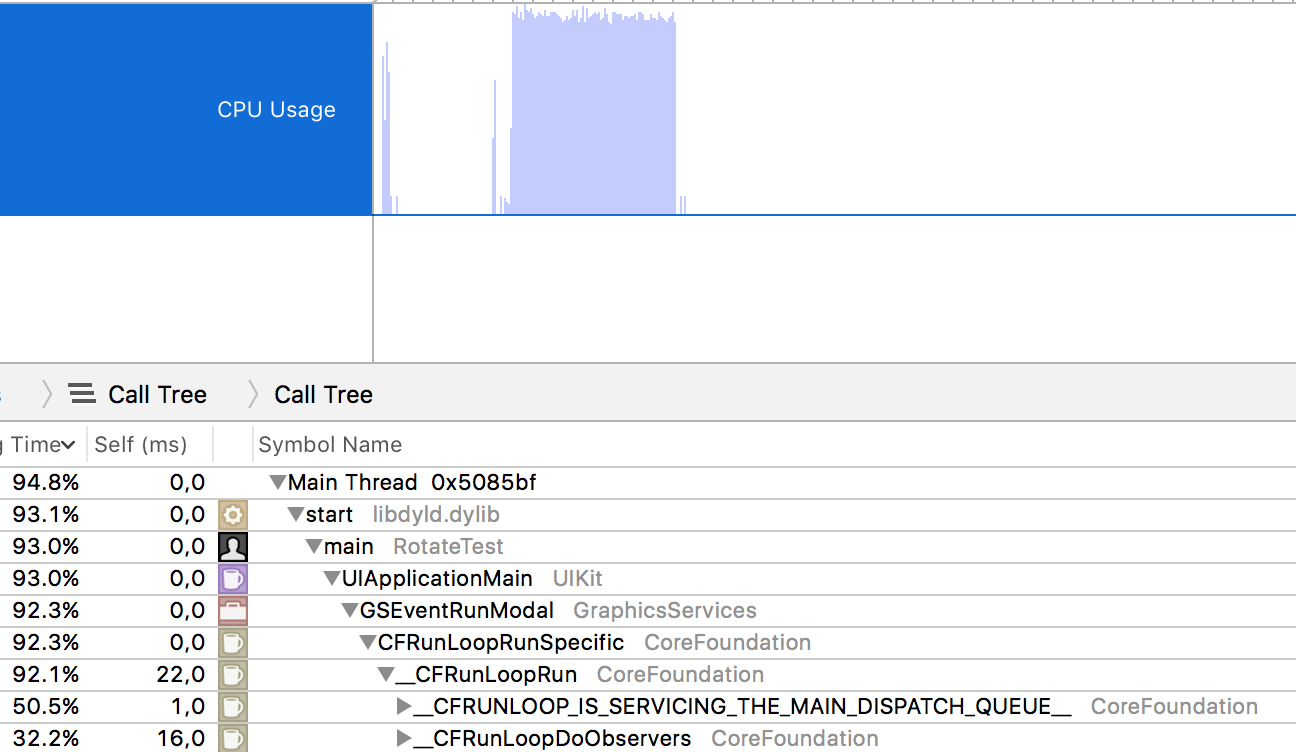
Task: Click cup icon for __CFRunLoopDoObservers
Action: [233, 739]
